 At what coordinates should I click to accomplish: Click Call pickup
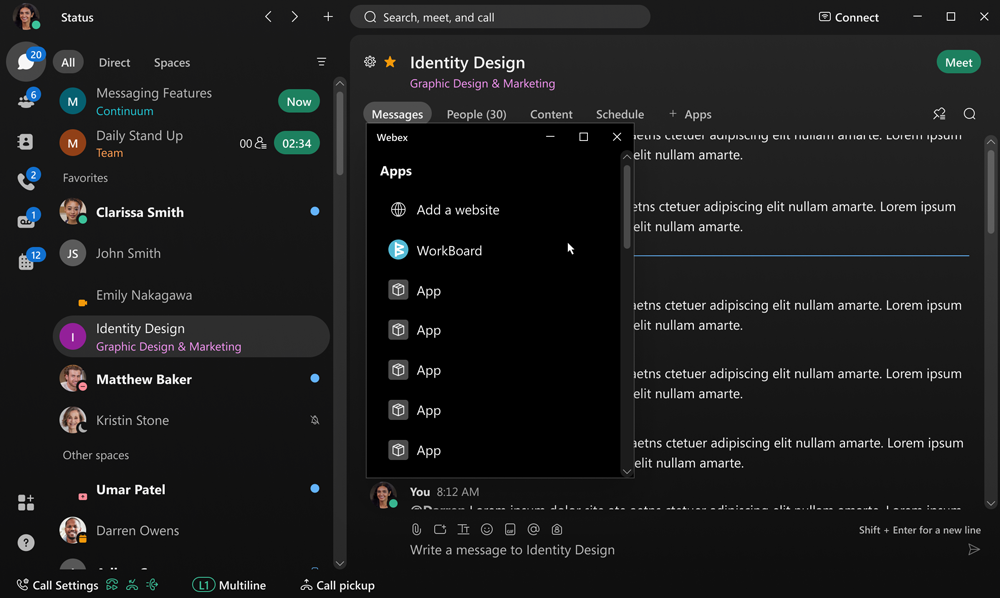point(337,585)
